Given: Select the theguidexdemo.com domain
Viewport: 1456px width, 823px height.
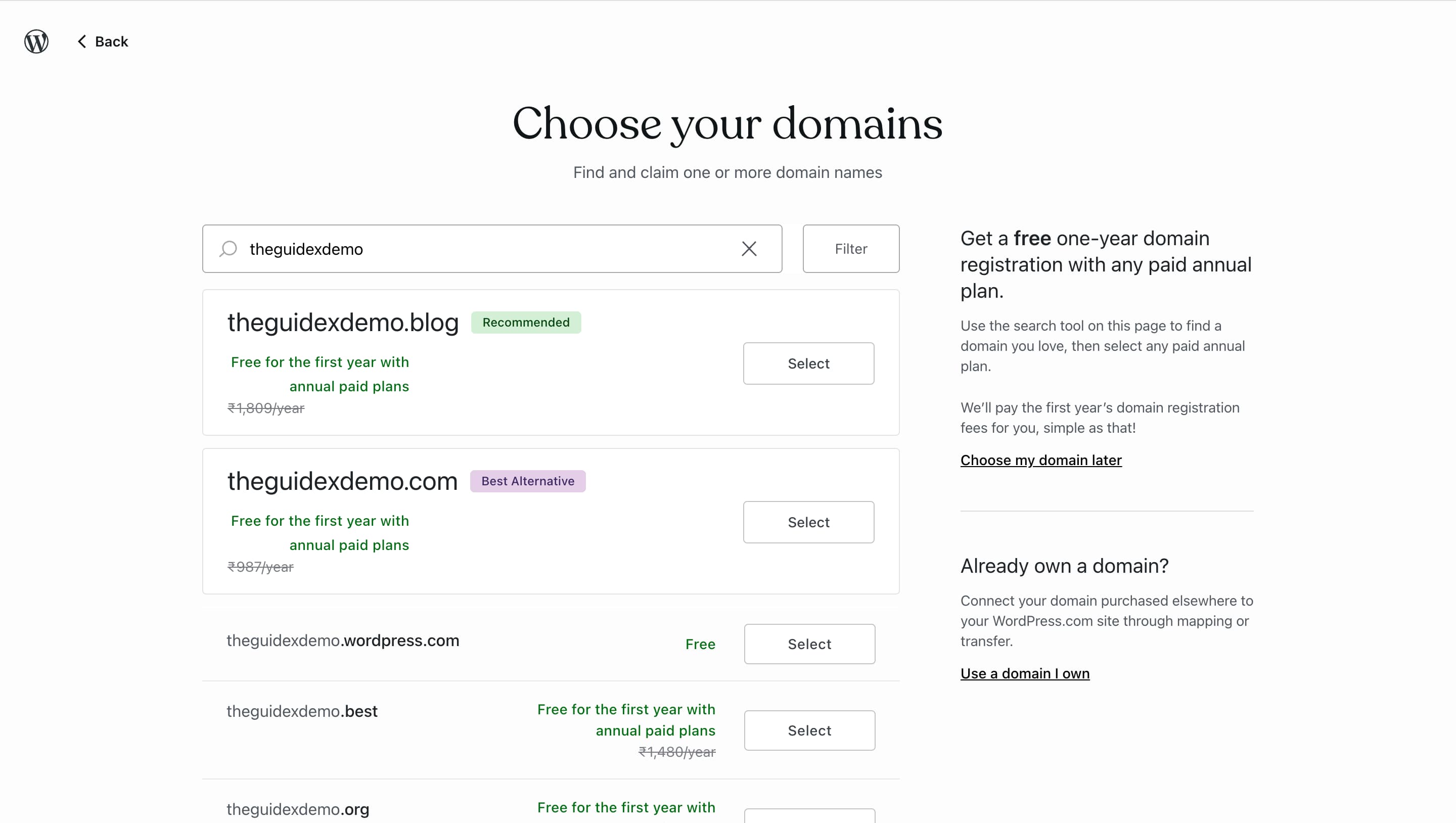Looking at the screenshot, I should click(x=808, y=522).
